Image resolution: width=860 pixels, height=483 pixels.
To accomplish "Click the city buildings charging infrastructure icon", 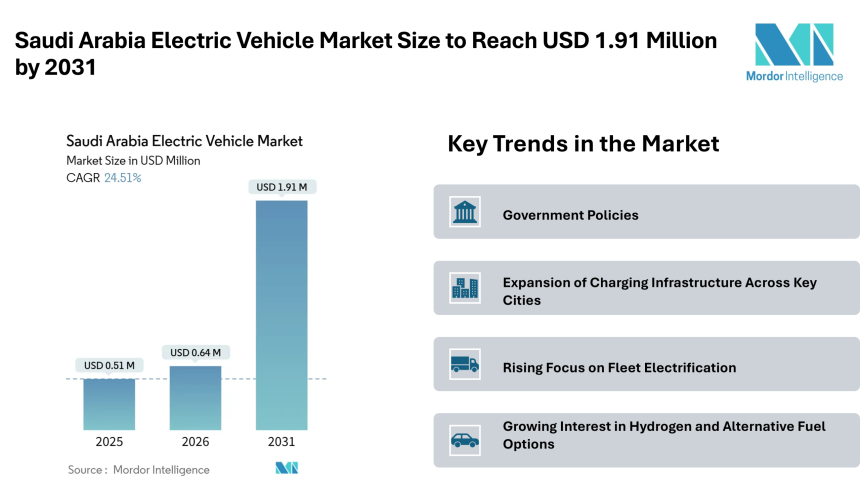I will 464,289.
